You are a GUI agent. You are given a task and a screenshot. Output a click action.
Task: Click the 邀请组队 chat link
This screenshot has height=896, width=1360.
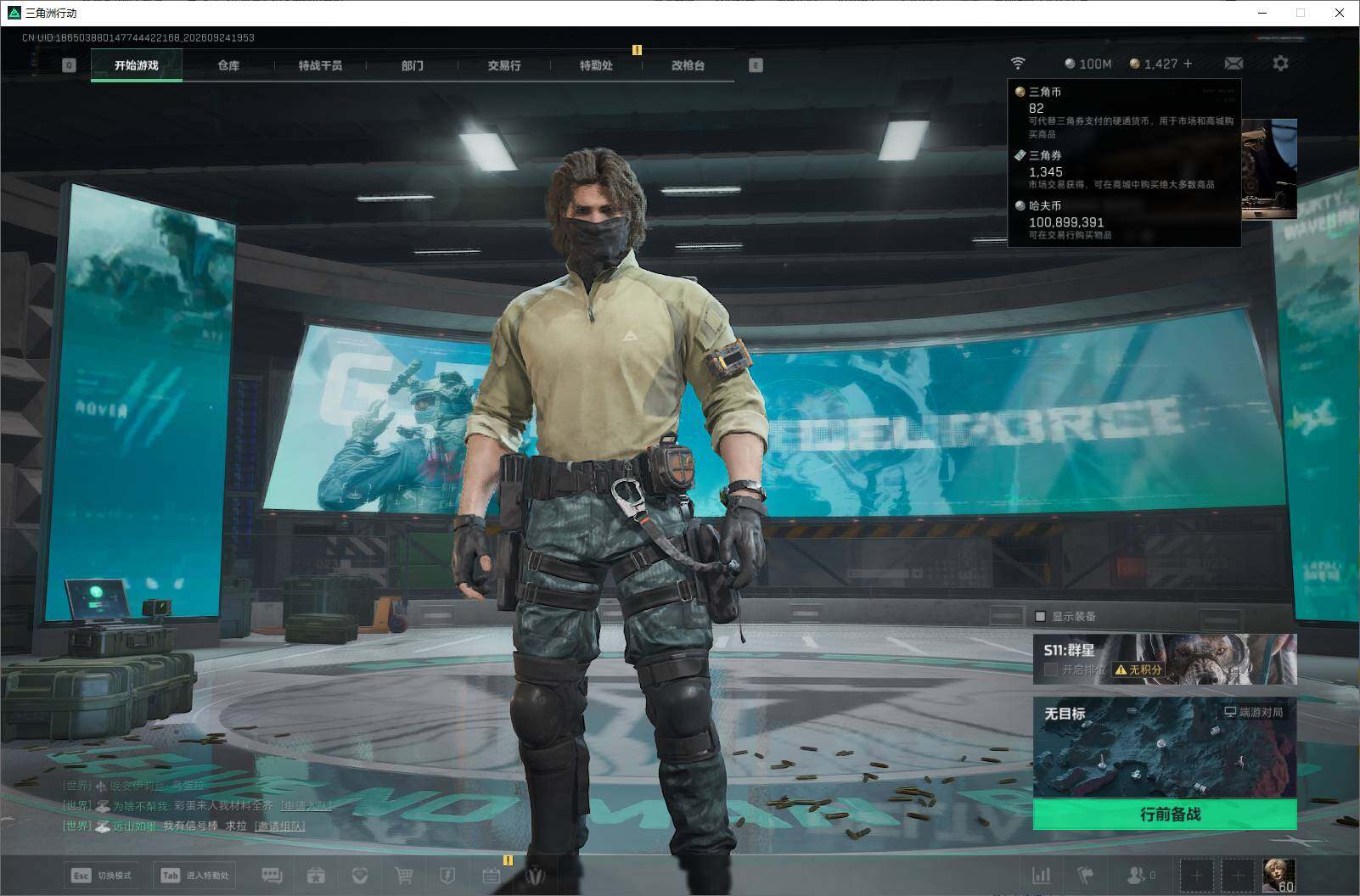click(280, 826)
